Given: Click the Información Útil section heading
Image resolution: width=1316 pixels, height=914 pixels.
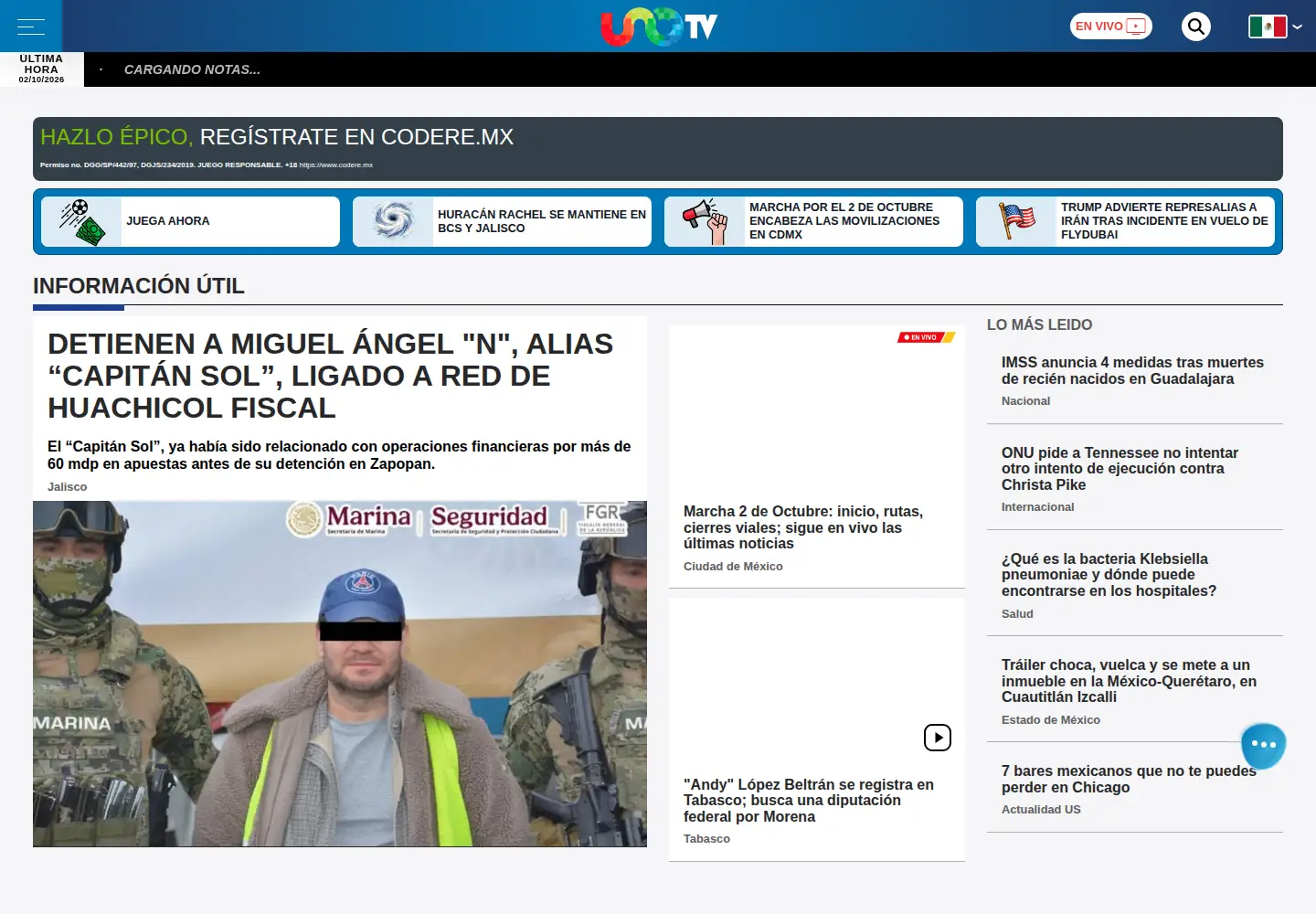Looking at the screenshot, I should pos(139,286).
